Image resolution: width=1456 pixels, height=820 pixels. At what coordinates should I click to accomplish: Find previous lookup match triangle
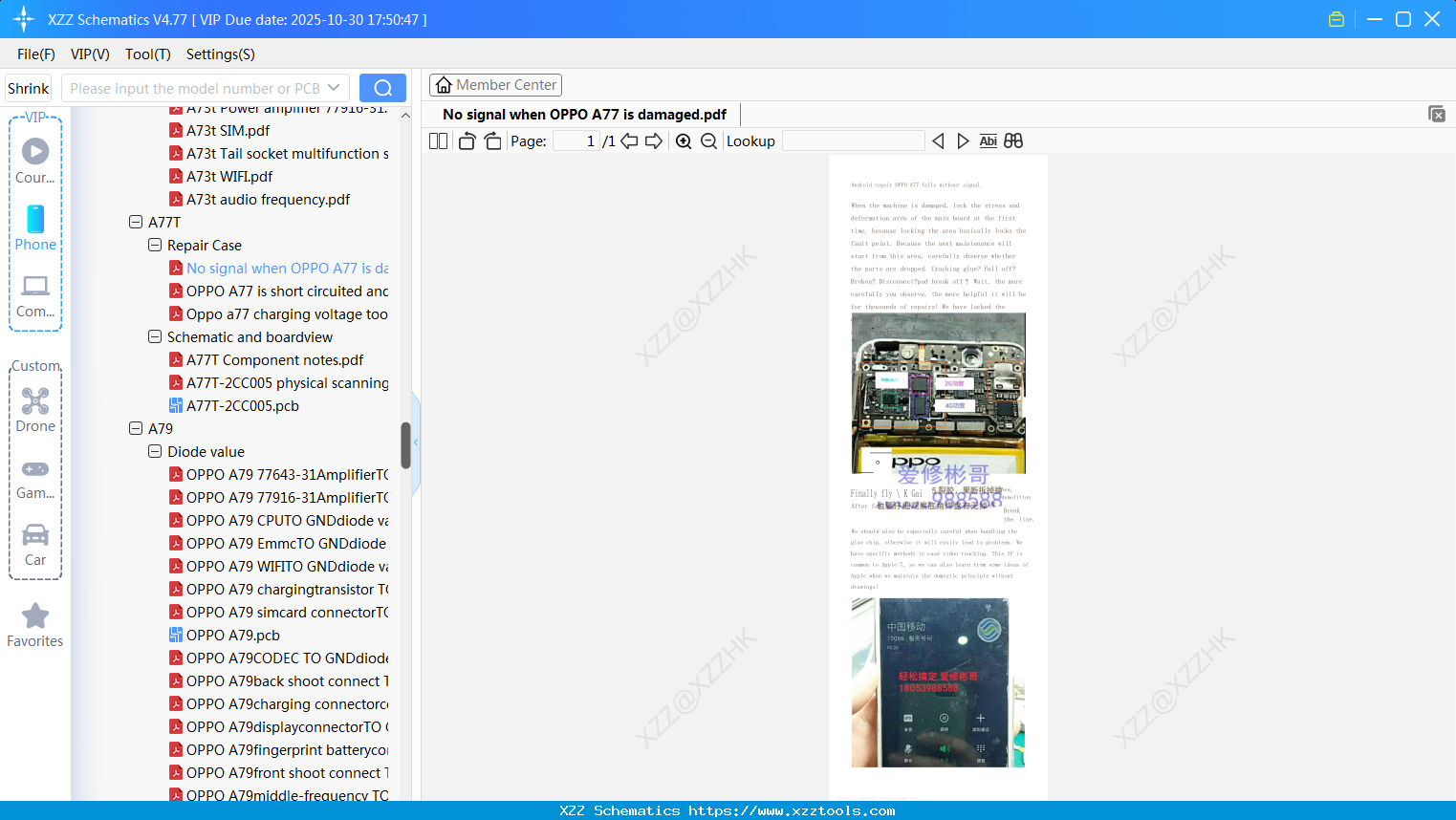(x=938, y=141)
